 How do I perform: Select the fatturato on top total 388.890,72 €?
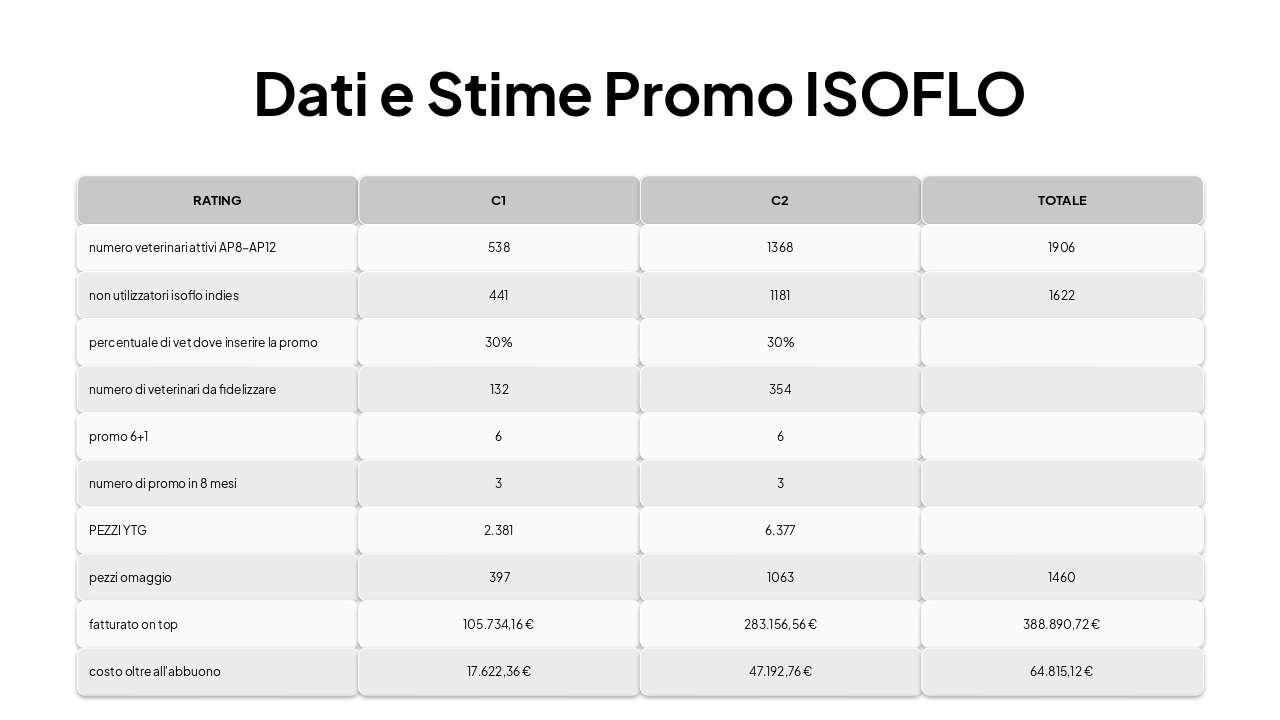coord(1062,624)
